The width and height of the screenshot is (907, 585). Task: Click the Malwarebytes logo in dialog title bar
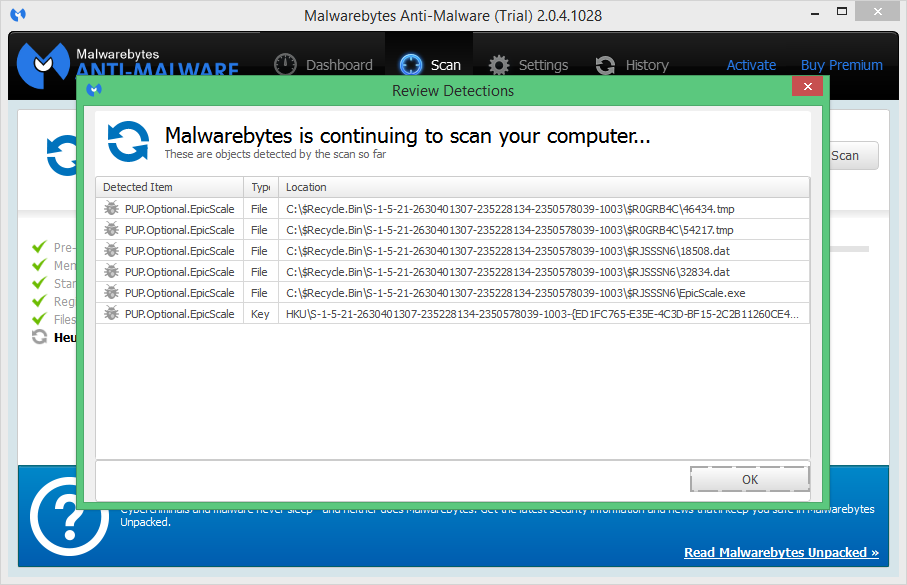click(94, 90)
